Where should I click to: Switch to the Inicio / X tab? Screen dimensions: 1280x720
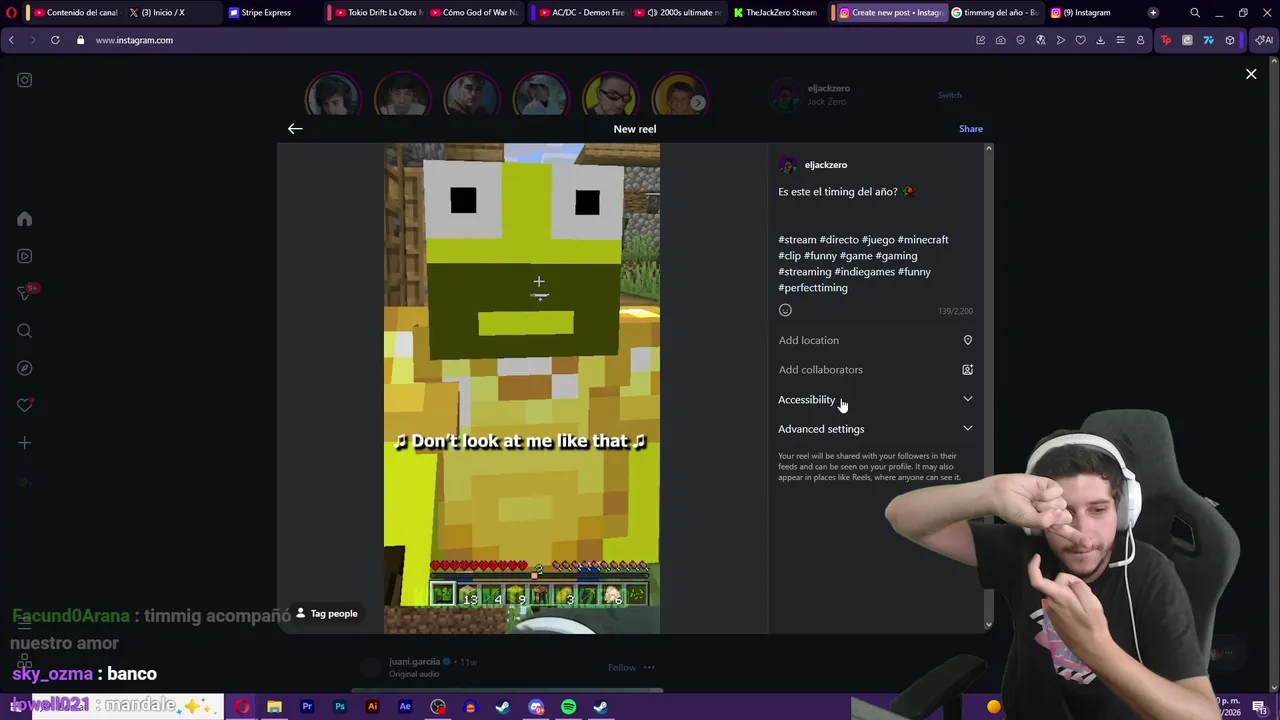tap(170, 13)
